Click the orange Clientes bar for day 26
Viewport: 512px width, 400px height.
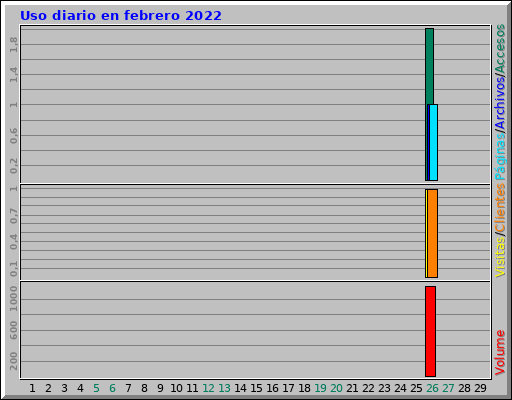pos(433,233)
